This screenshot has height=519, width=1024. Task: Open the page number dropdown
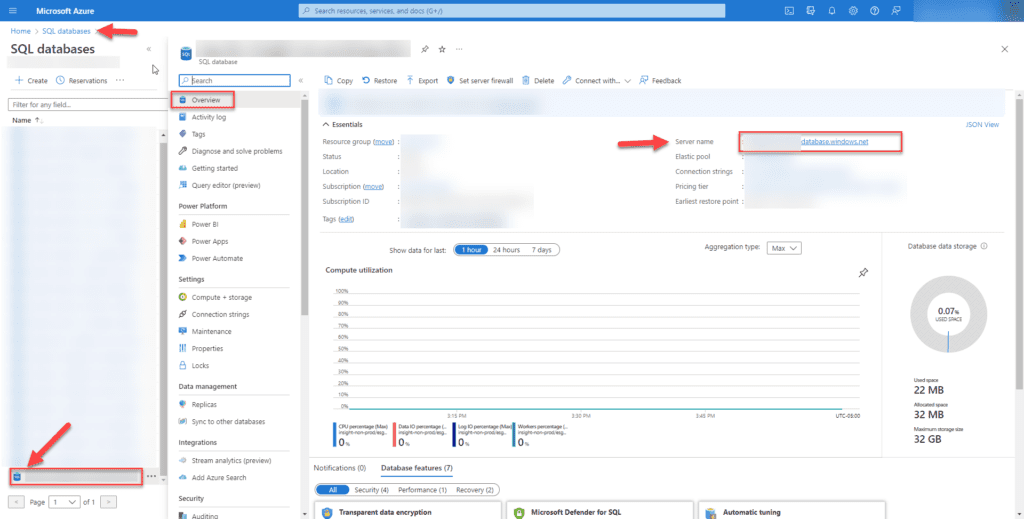[64, 501]
